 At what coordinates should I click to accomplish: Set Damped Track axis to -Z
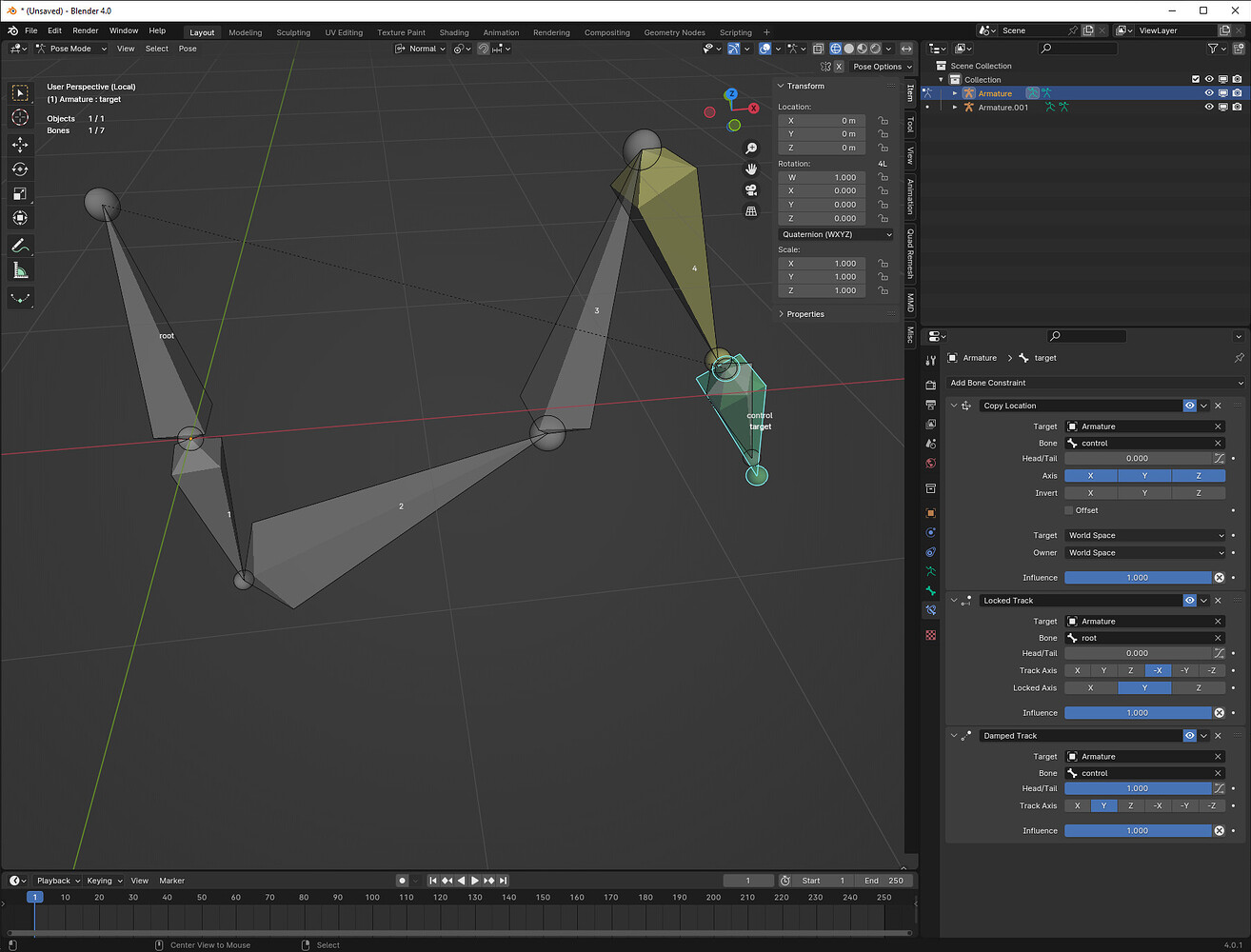(1212, 805)
